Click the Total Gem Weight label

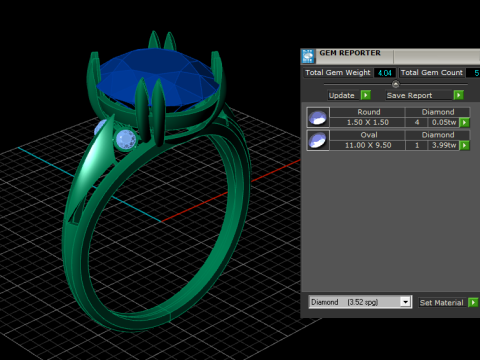click(338, 73)
